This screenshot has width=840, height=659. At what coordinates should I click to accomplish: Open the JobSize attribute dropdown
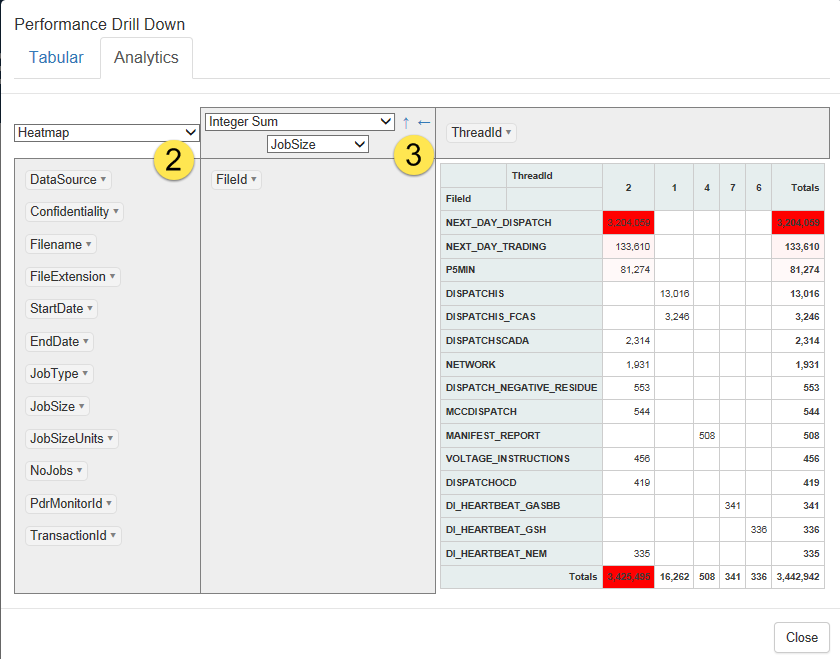[318, 144]
